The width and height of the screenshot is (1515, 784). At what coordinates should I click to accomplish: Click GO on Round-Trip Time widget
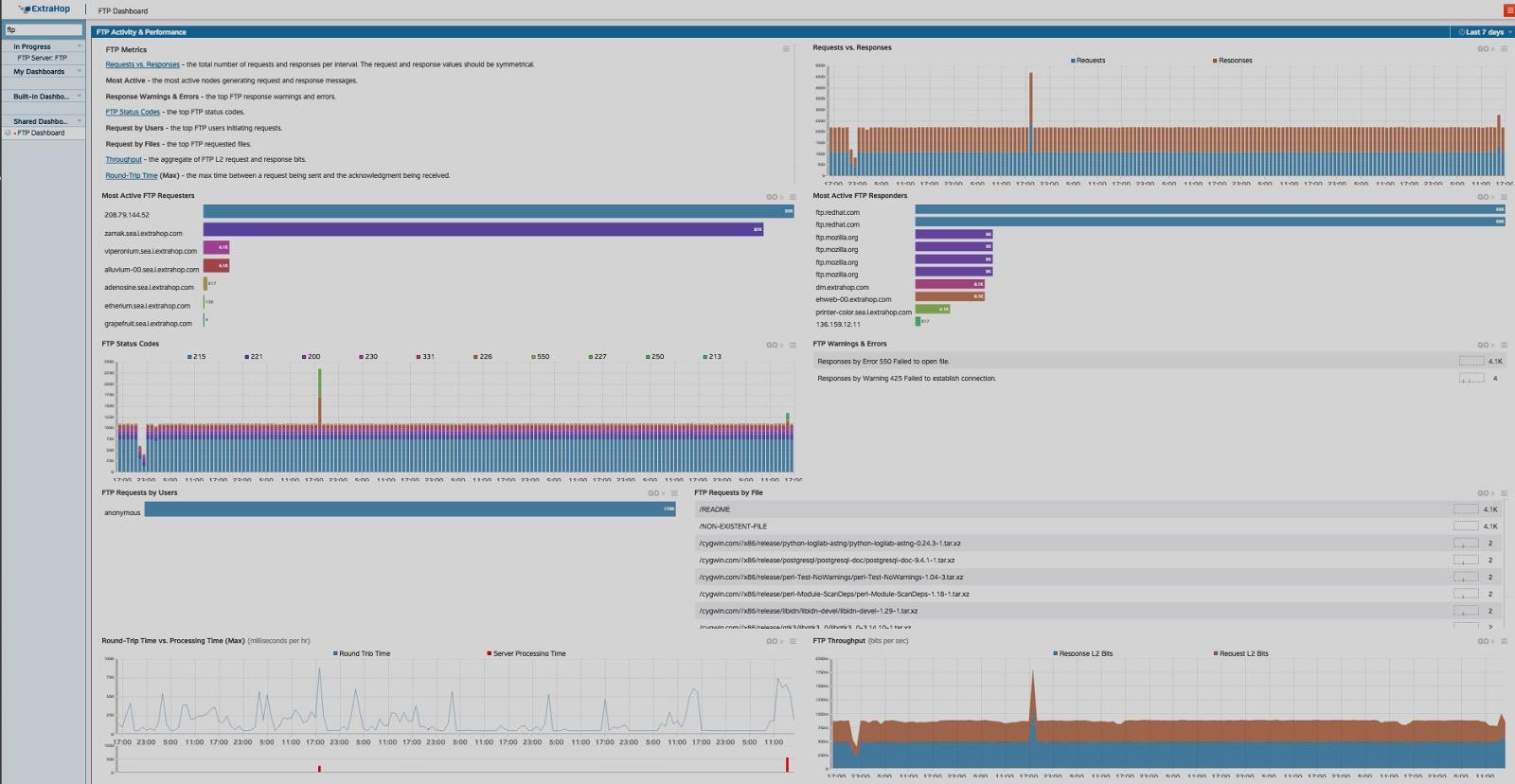click(774, 641)
